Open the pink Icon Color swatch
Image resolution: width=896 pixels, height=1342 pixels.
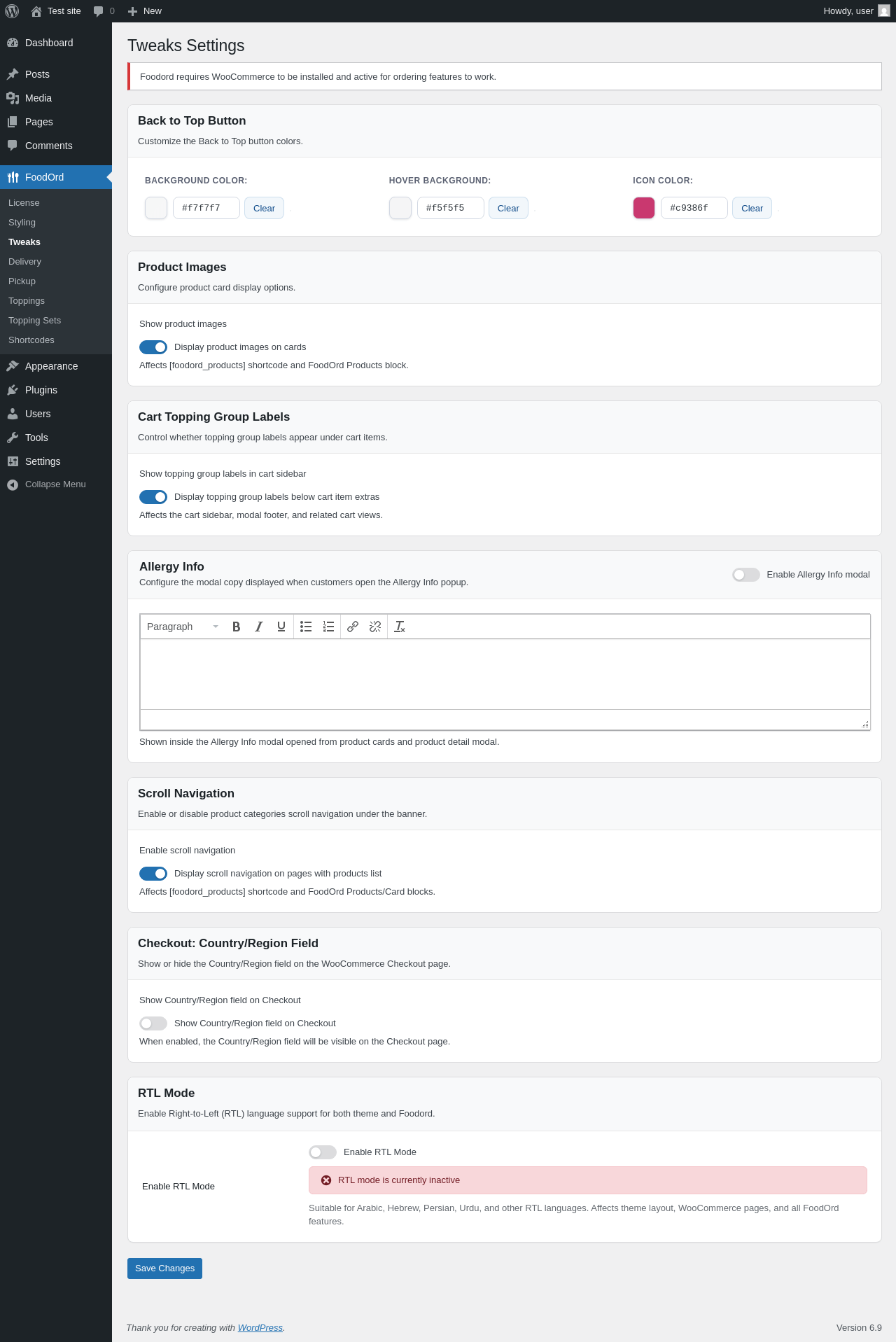644,208
